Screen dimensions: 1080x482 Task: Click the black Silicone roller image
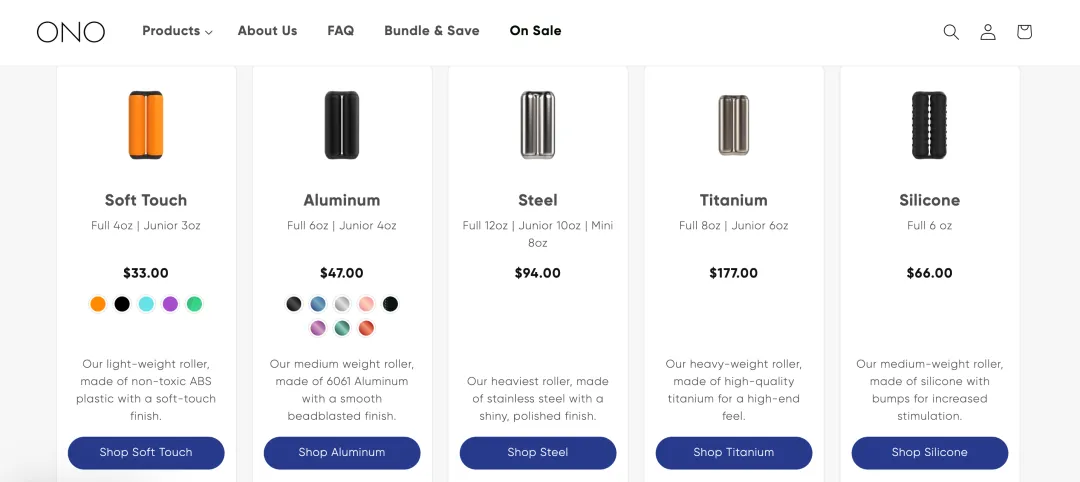[x=929, y=125]
